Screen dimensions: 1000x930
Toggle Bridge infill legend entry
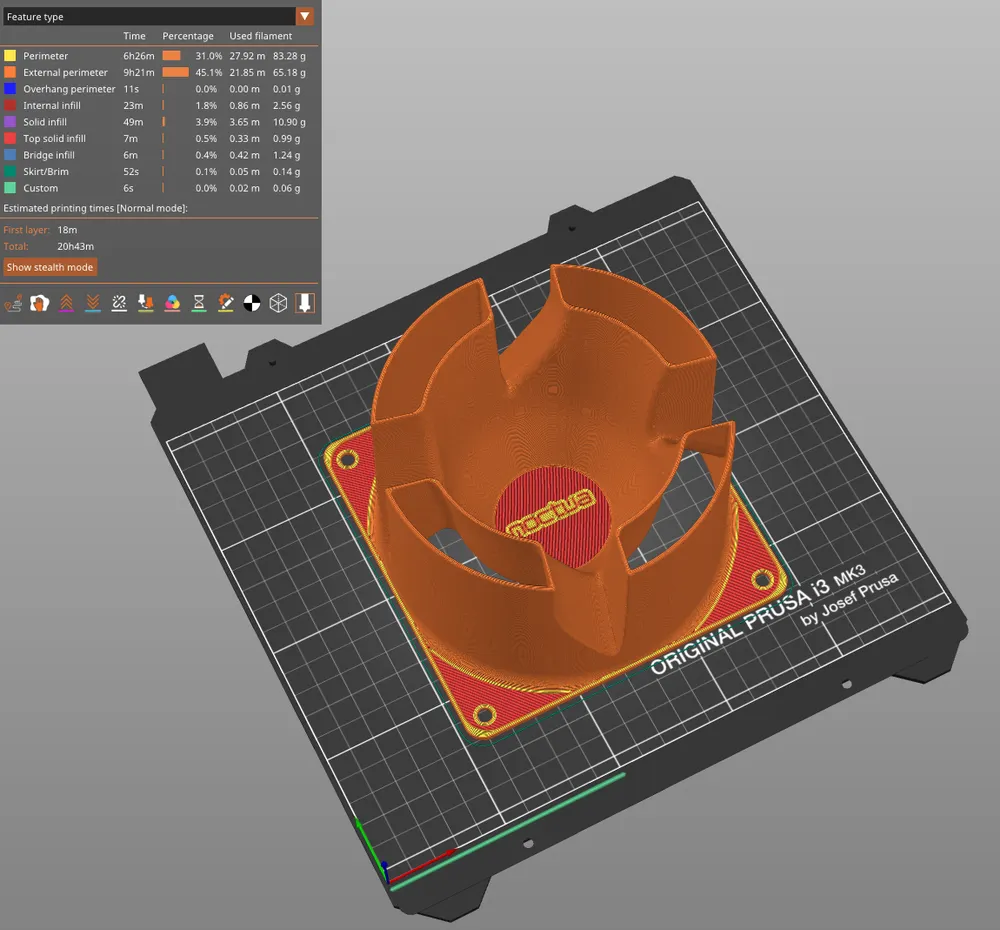tap(49, 155)
